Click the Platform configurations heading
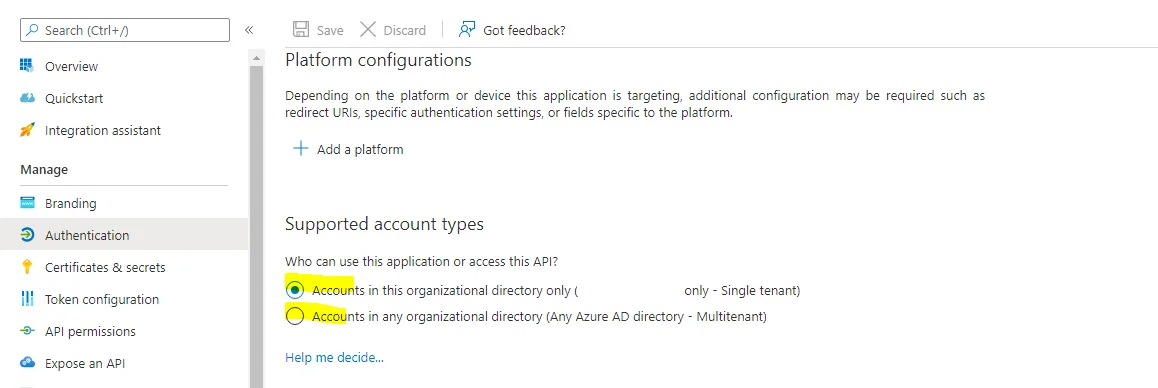Image resolution: width=1158 pixels, height=388 pixels. coord(378,60)
